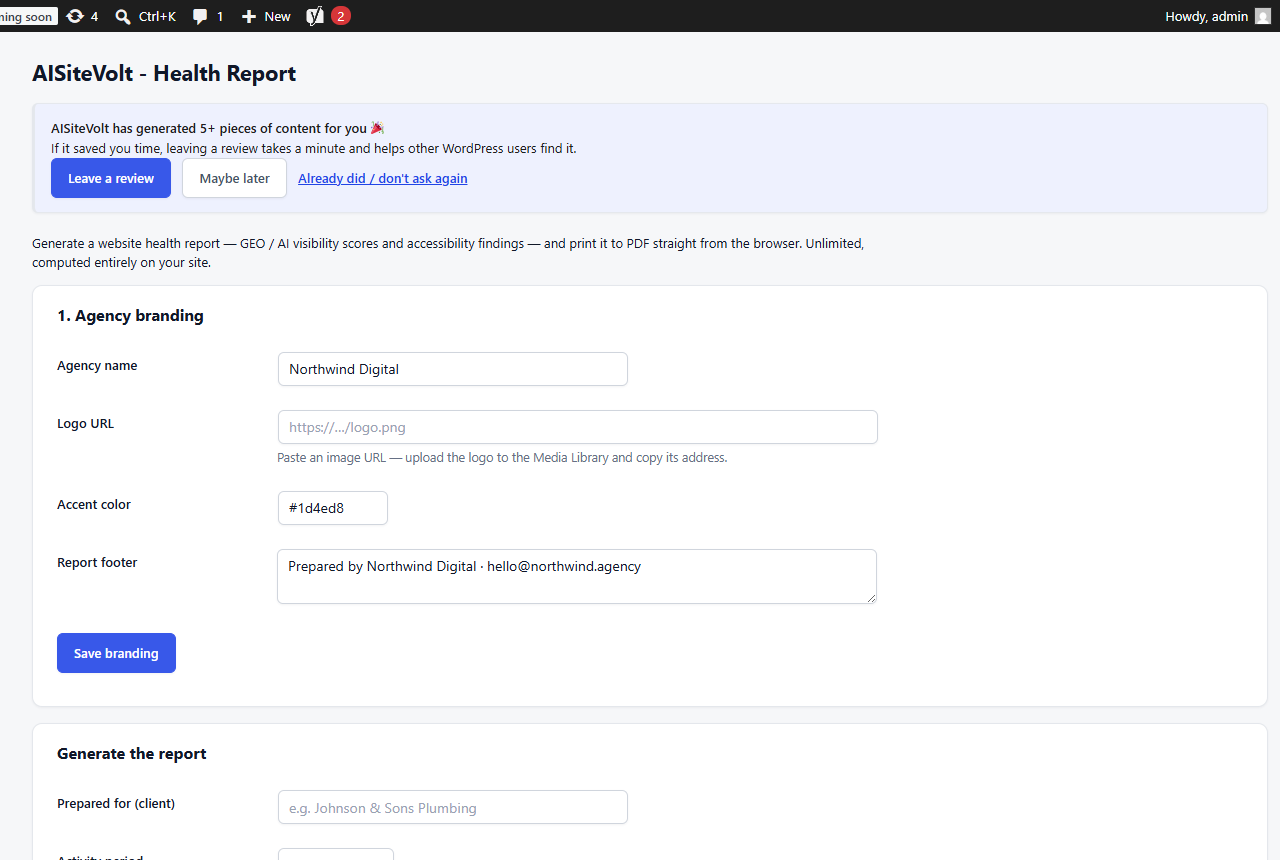Open the New content plus icon
The image size is (1280, 860).
pos(249,16)
